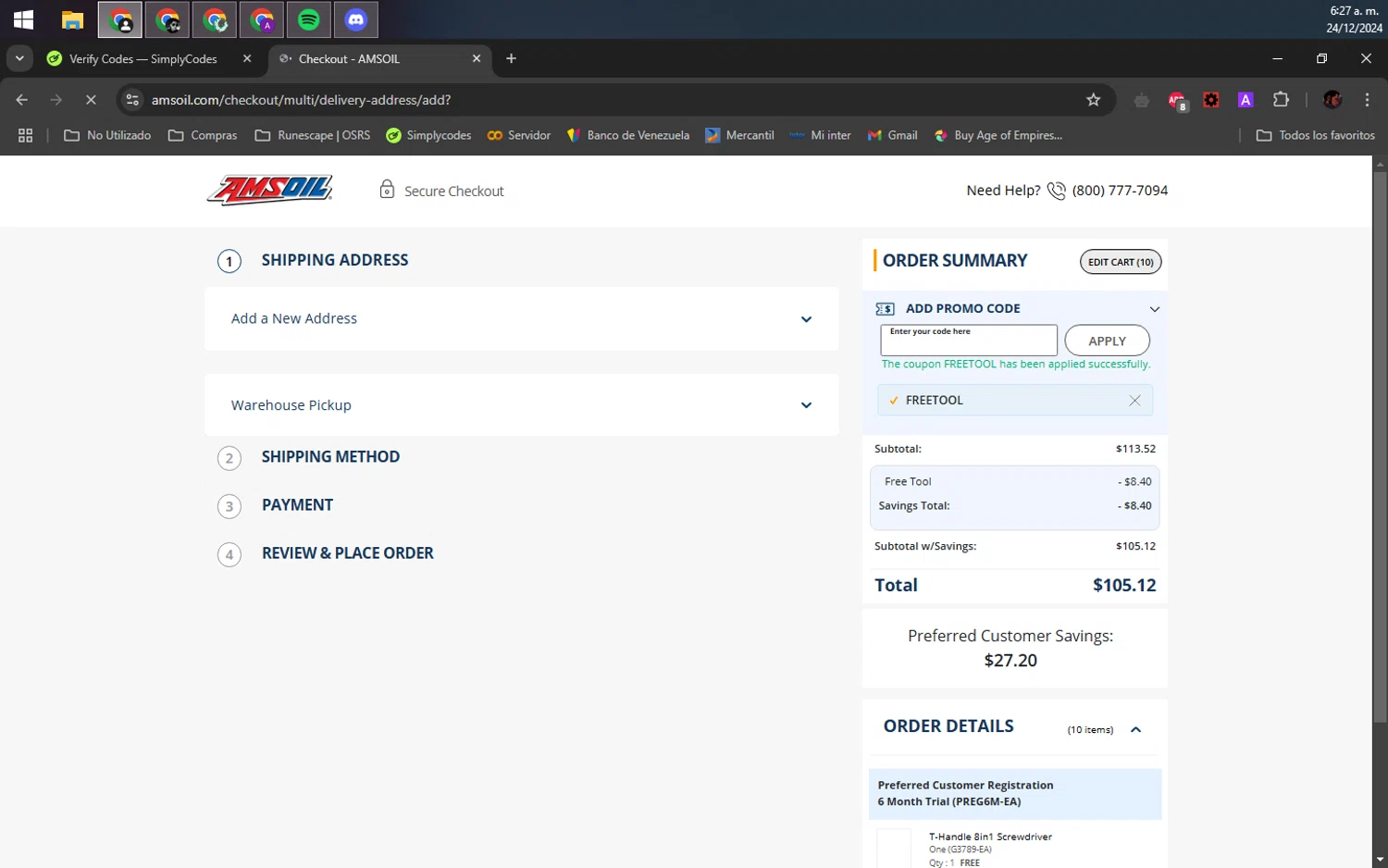Open Spotify from the taskbar
Viewport: 1388px width, 868px height.
tap(309, 19)
